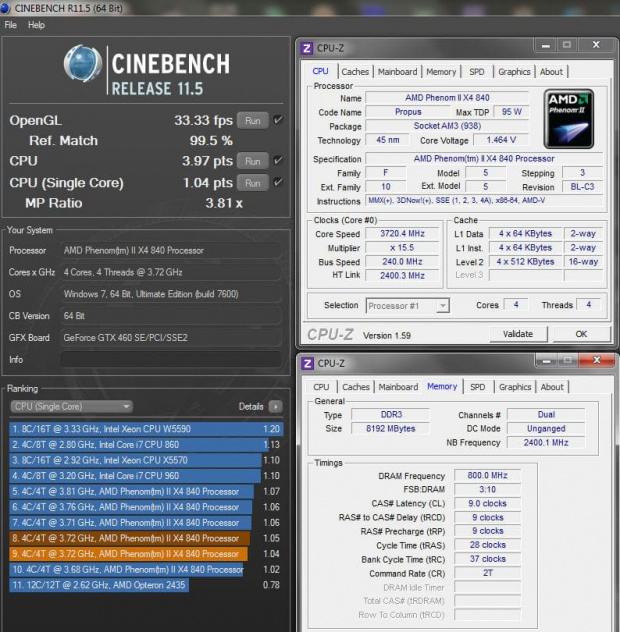
Task: Select ranking entry AMD Opteron 2435
Action: [x=146, y=585]
